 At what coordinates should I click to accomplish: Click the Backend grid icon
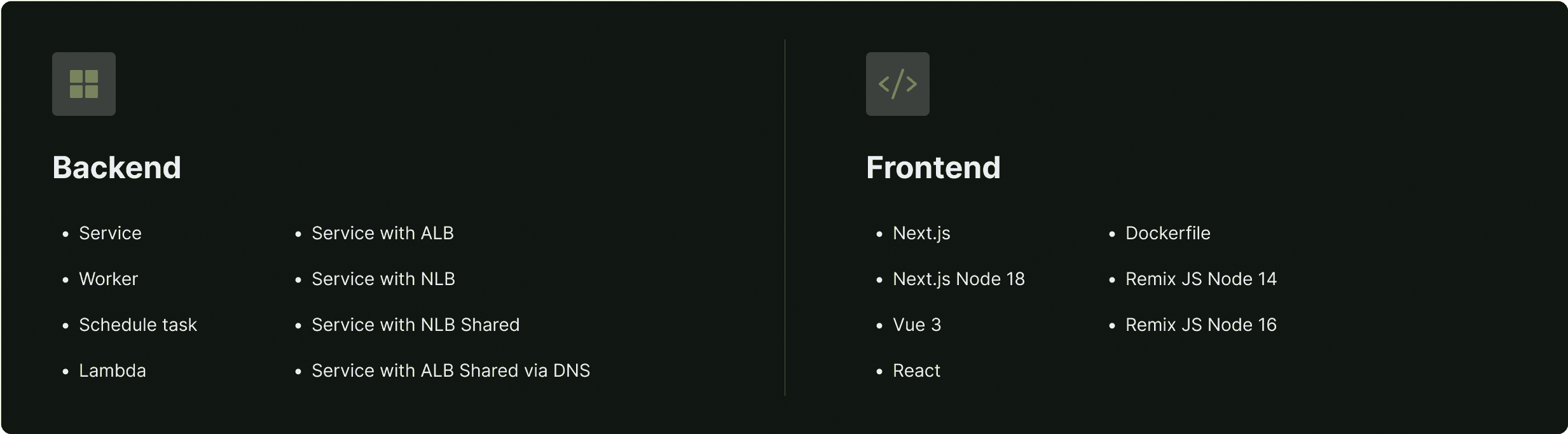pos(84,84)
